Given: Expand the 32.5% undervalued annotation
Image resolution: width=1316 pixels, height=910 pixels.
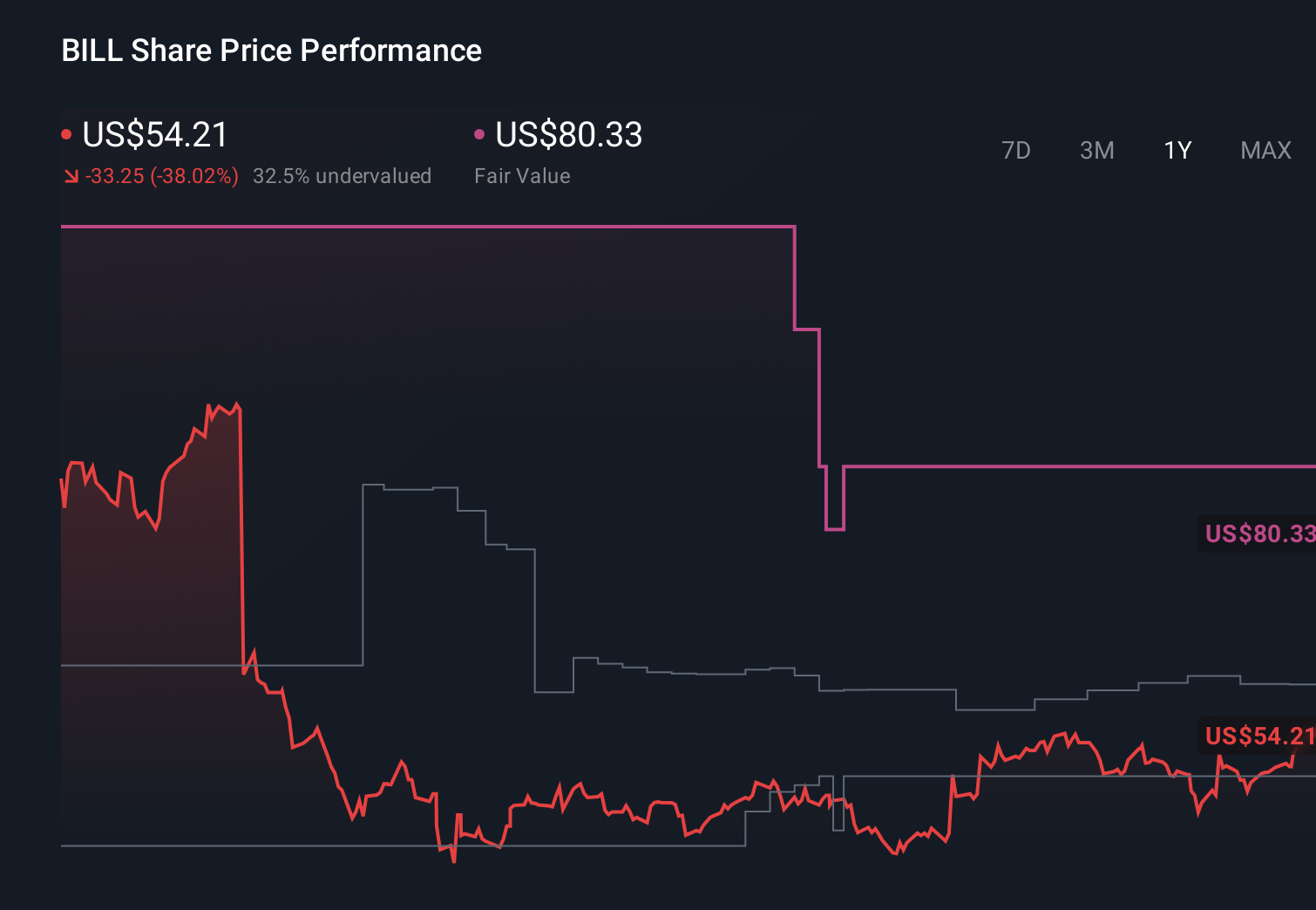Looking at the screenshot, I should coord(343,175).
